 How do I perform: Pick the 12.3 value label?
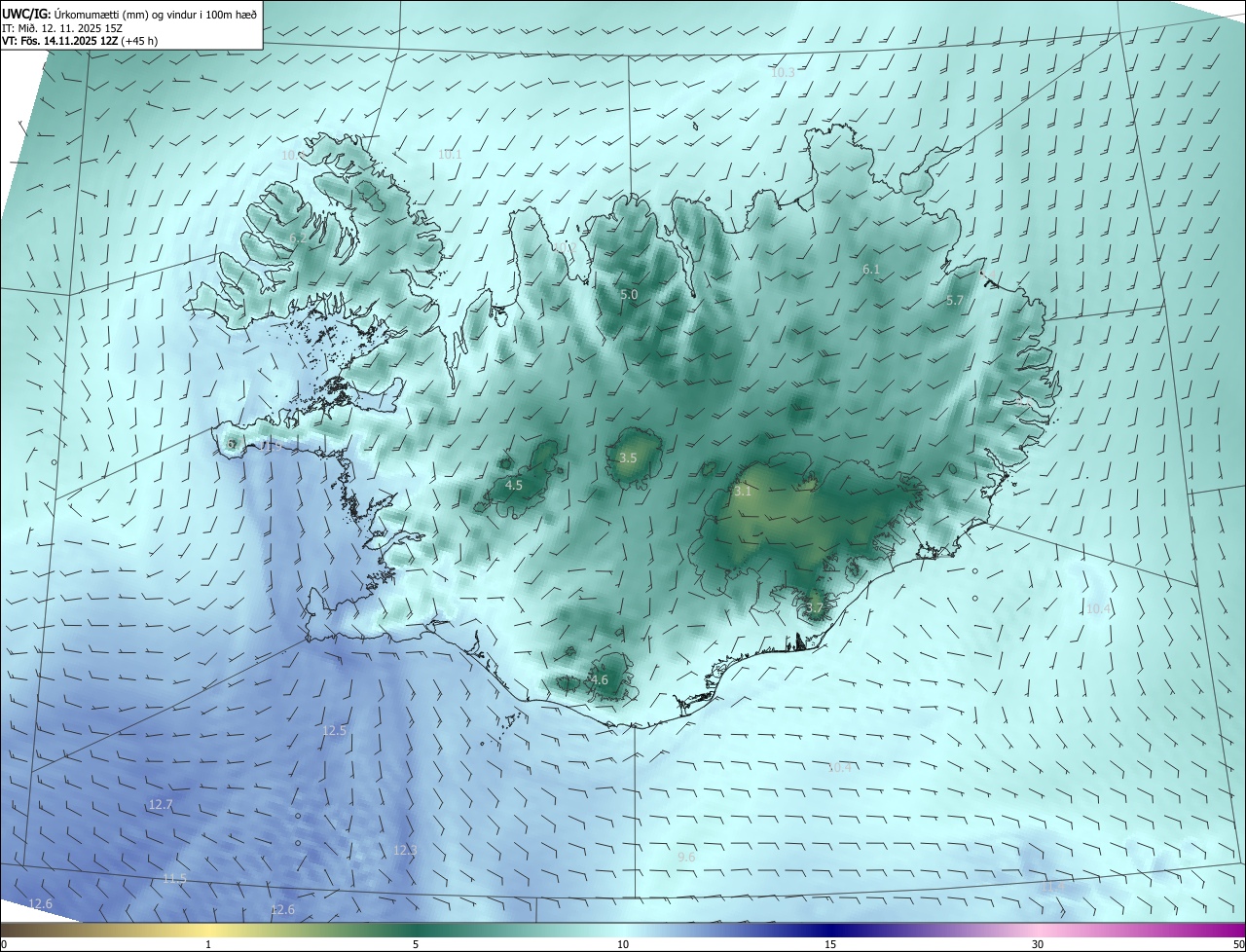405,851
